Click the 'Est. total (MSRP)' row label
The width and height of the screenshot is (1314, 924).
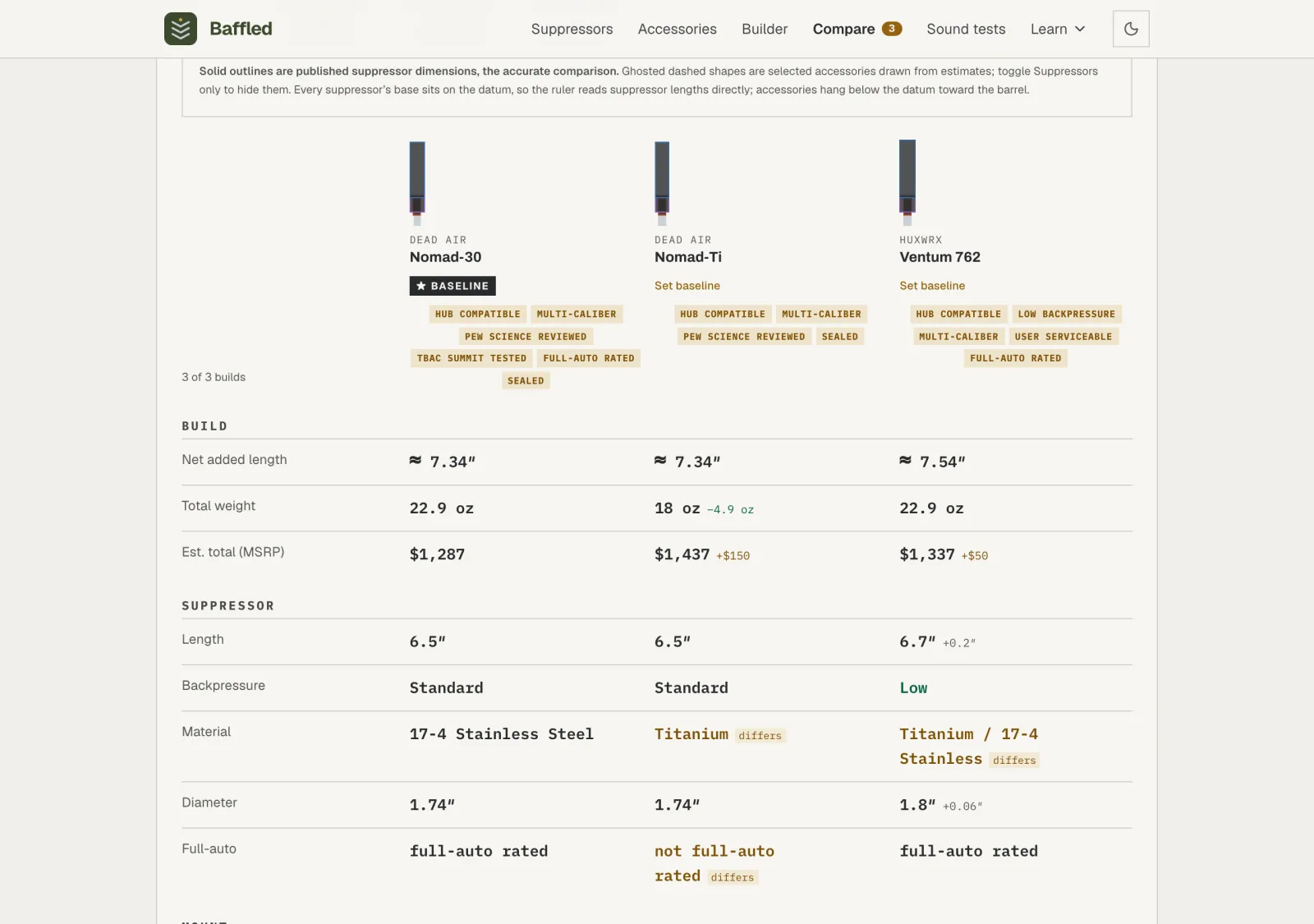pos(232,552)
